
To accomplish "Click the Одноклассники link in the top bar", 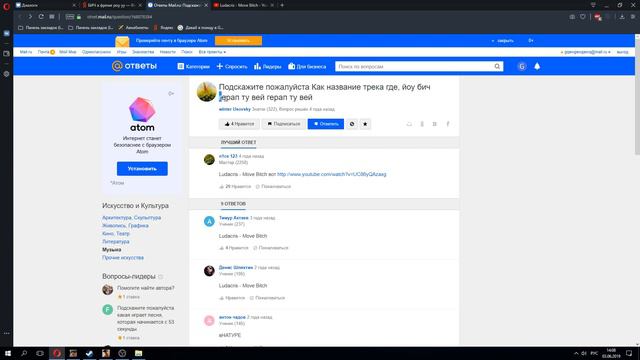I will [96, 52].
